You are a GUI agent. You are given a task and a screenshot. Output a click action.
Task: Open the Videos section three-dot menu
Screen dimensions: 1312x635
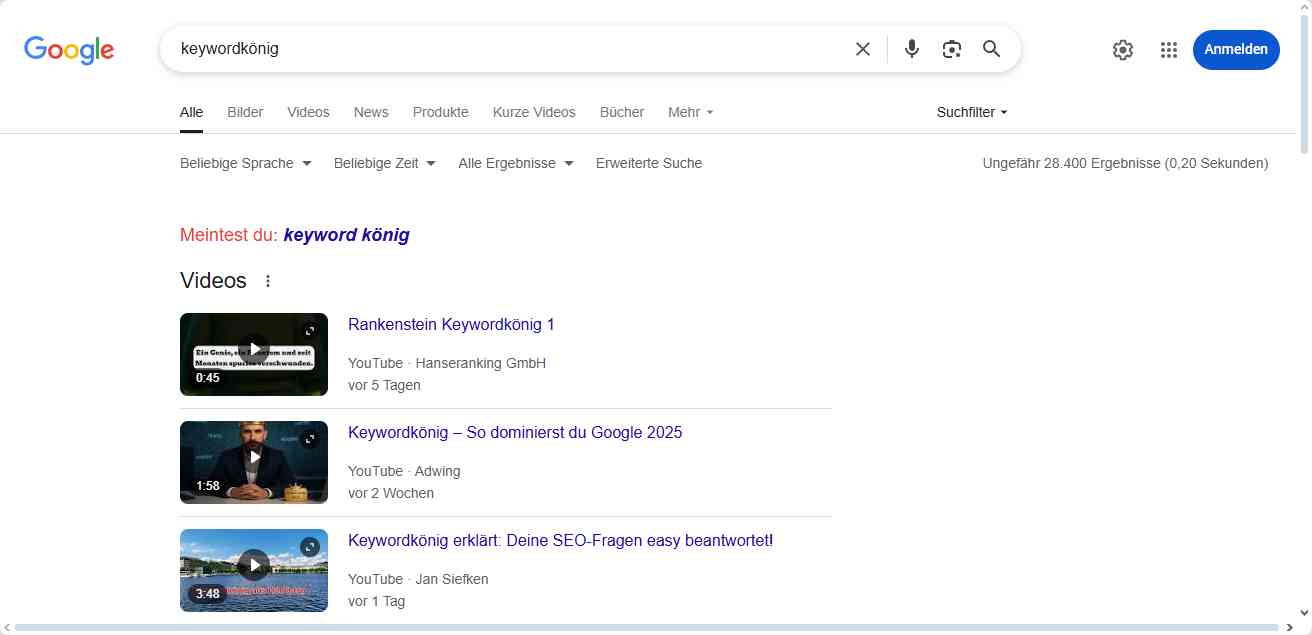click(268, 281)
